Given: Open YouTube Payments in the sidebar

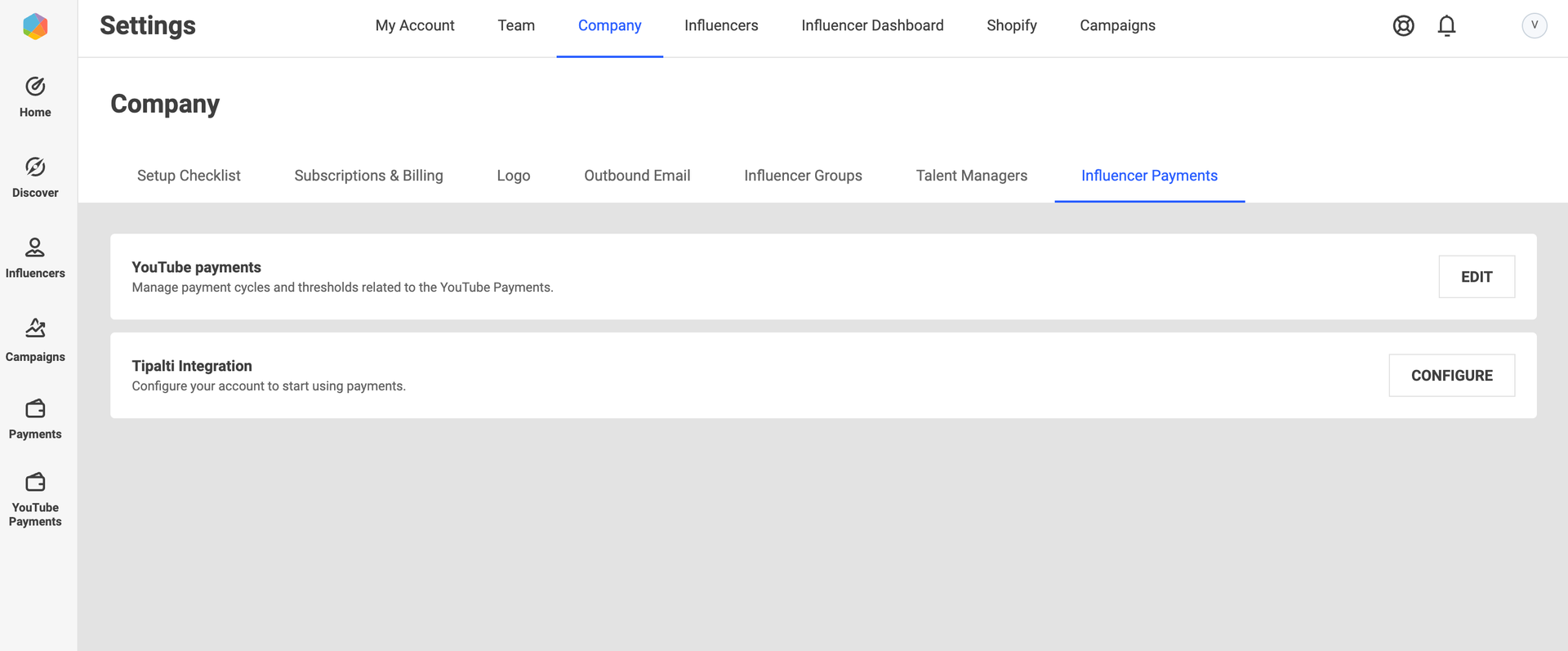Looking at the screenshot, I should [x=35, y=499].
